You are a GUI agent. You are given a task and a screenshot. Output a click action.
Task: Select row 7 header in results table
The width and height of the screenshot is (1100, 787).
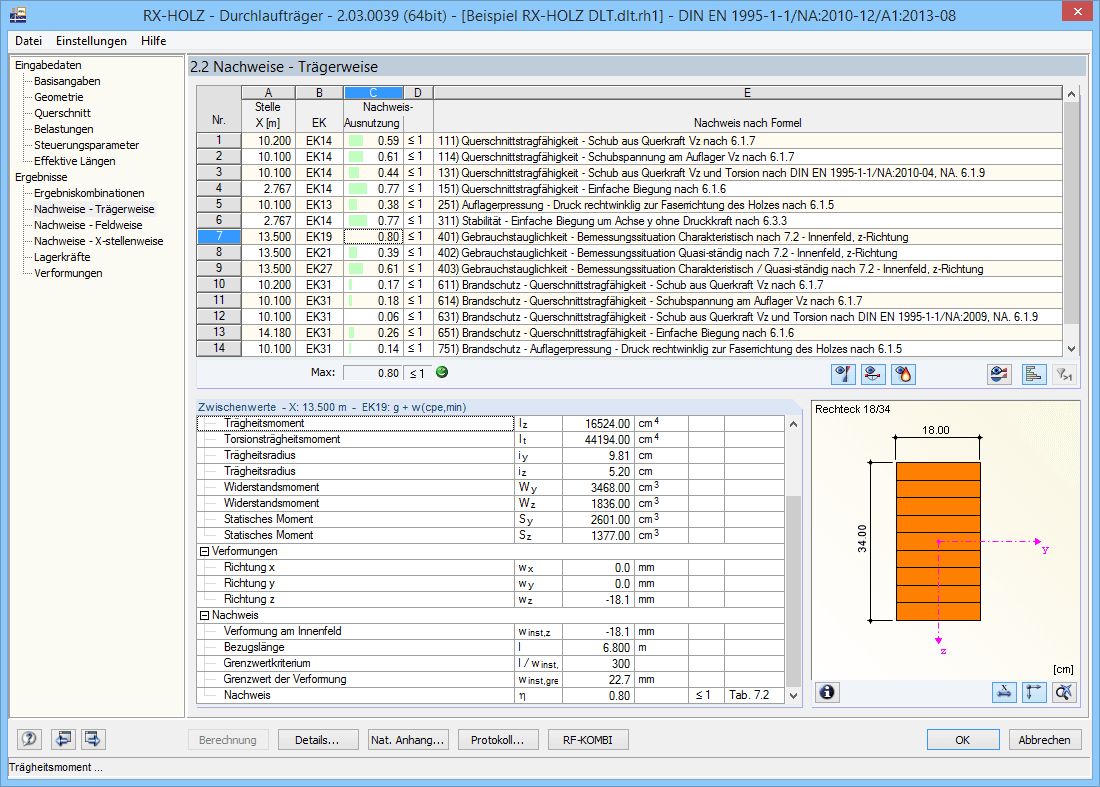[x=219, y=236]
